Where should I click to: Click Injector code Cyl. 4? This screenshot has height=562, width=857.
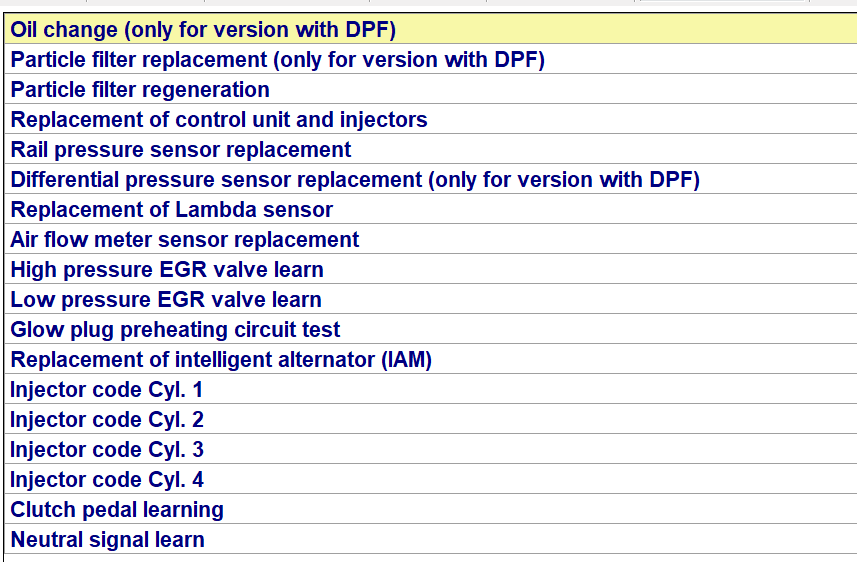[x=107, y=480]
